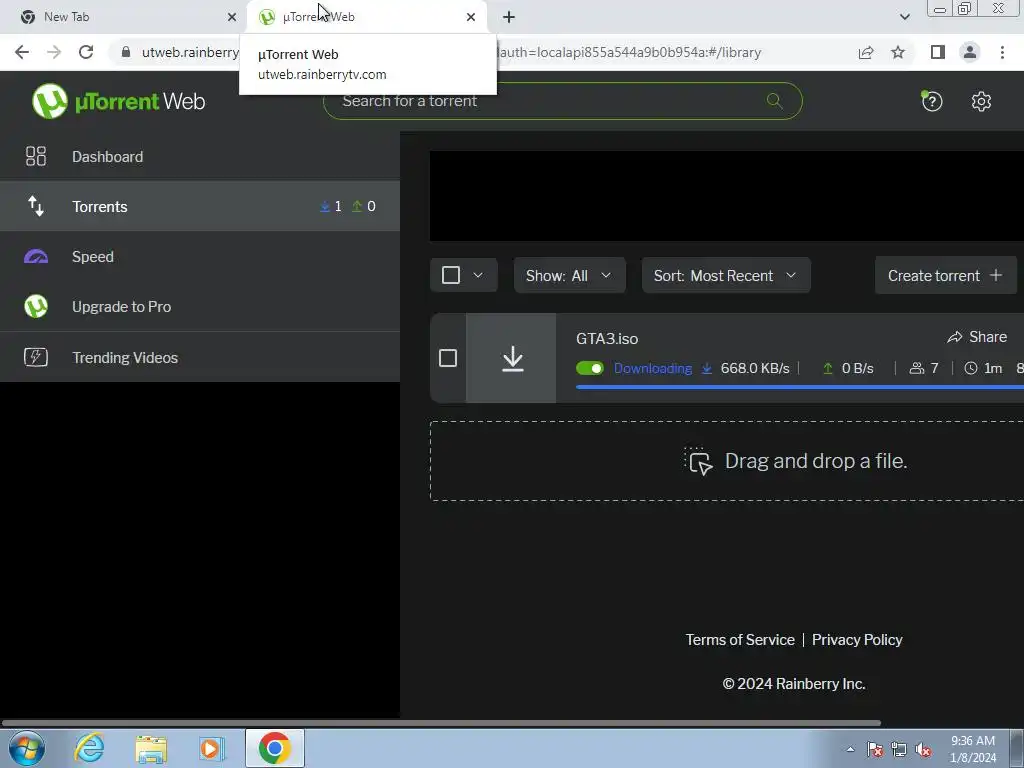
Task: Select Upgrade to Pro in sidebar
Action: [200, 306]
